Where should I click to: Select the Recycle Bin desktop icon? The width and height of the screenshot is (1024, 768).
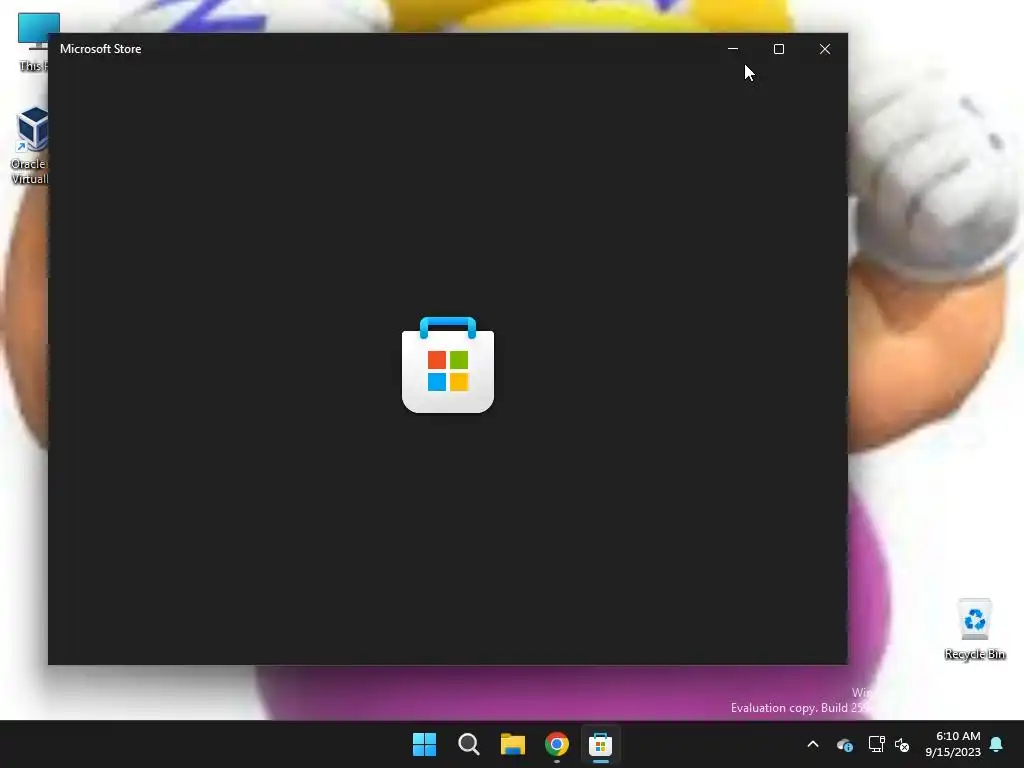975,630
